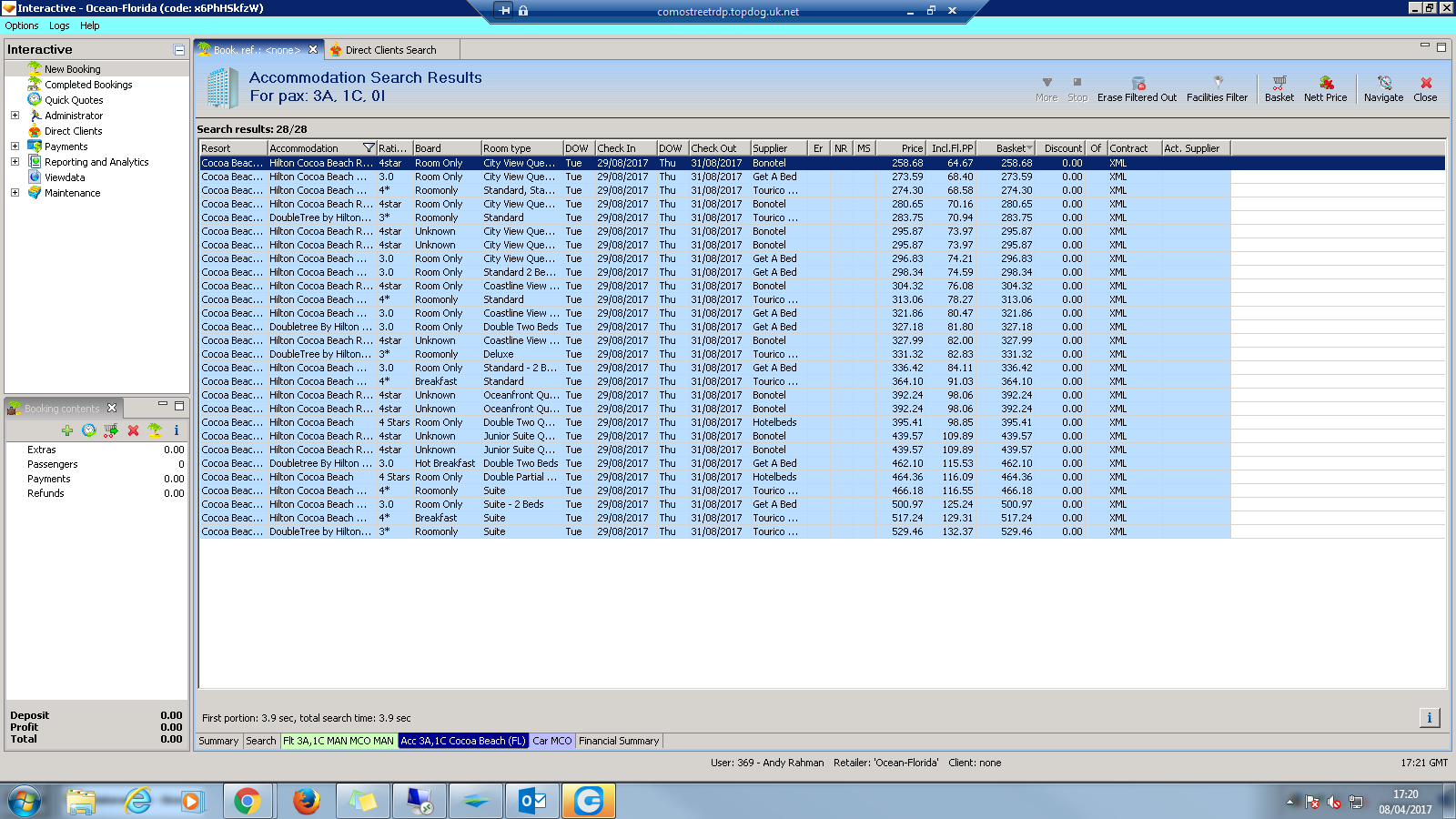Close the Booking contents panel tab
1456x819 pixels.
112,408
